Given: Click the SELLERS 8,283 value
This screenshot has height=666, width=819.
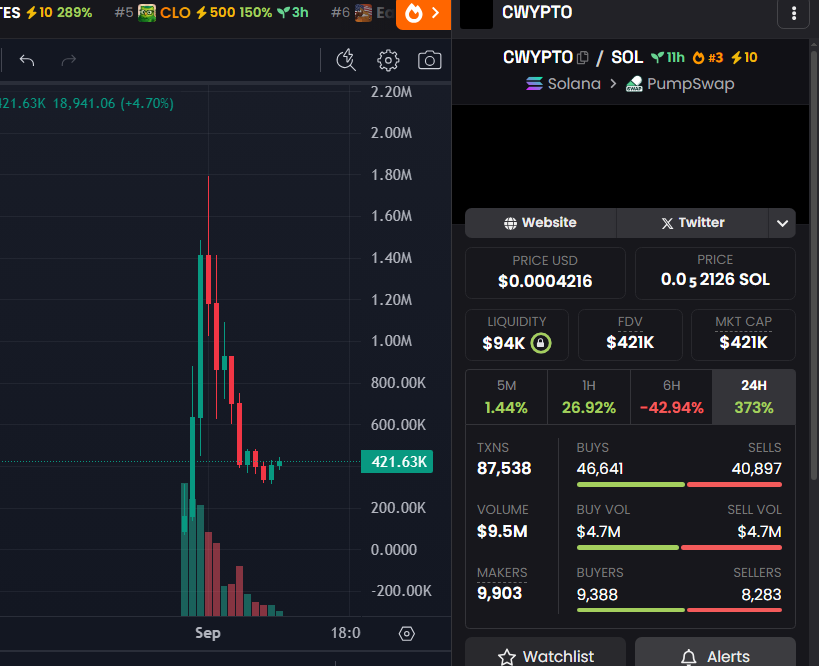Looking at the screenshot, I should point(761,594).
